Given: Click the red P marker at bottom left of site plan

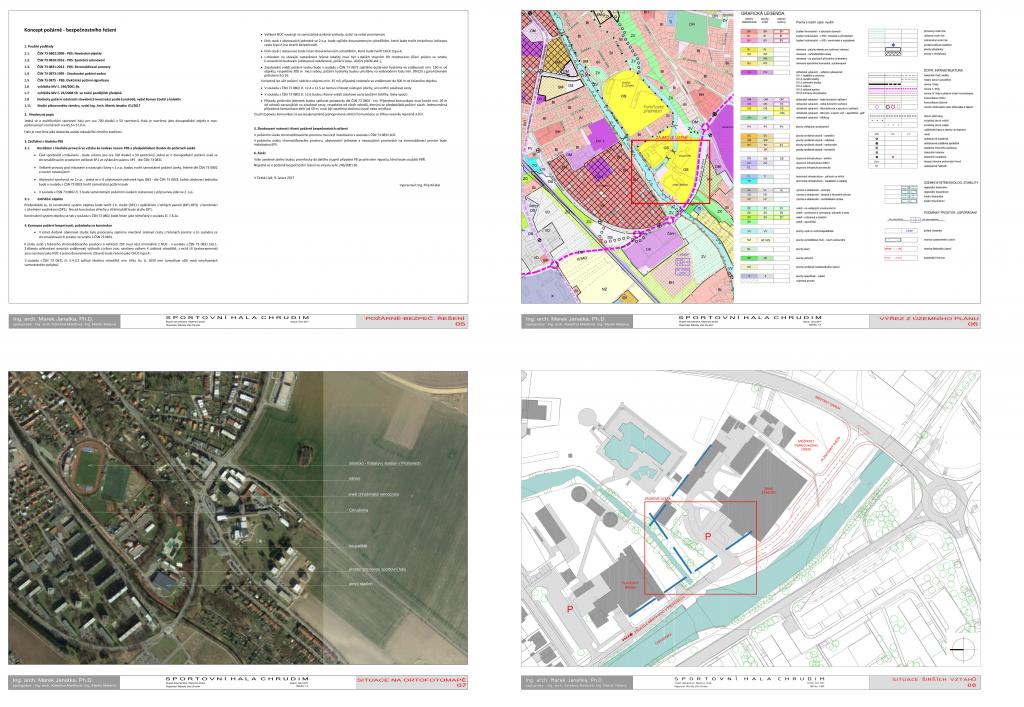Looking at the screenshot, I should point(570,609).
